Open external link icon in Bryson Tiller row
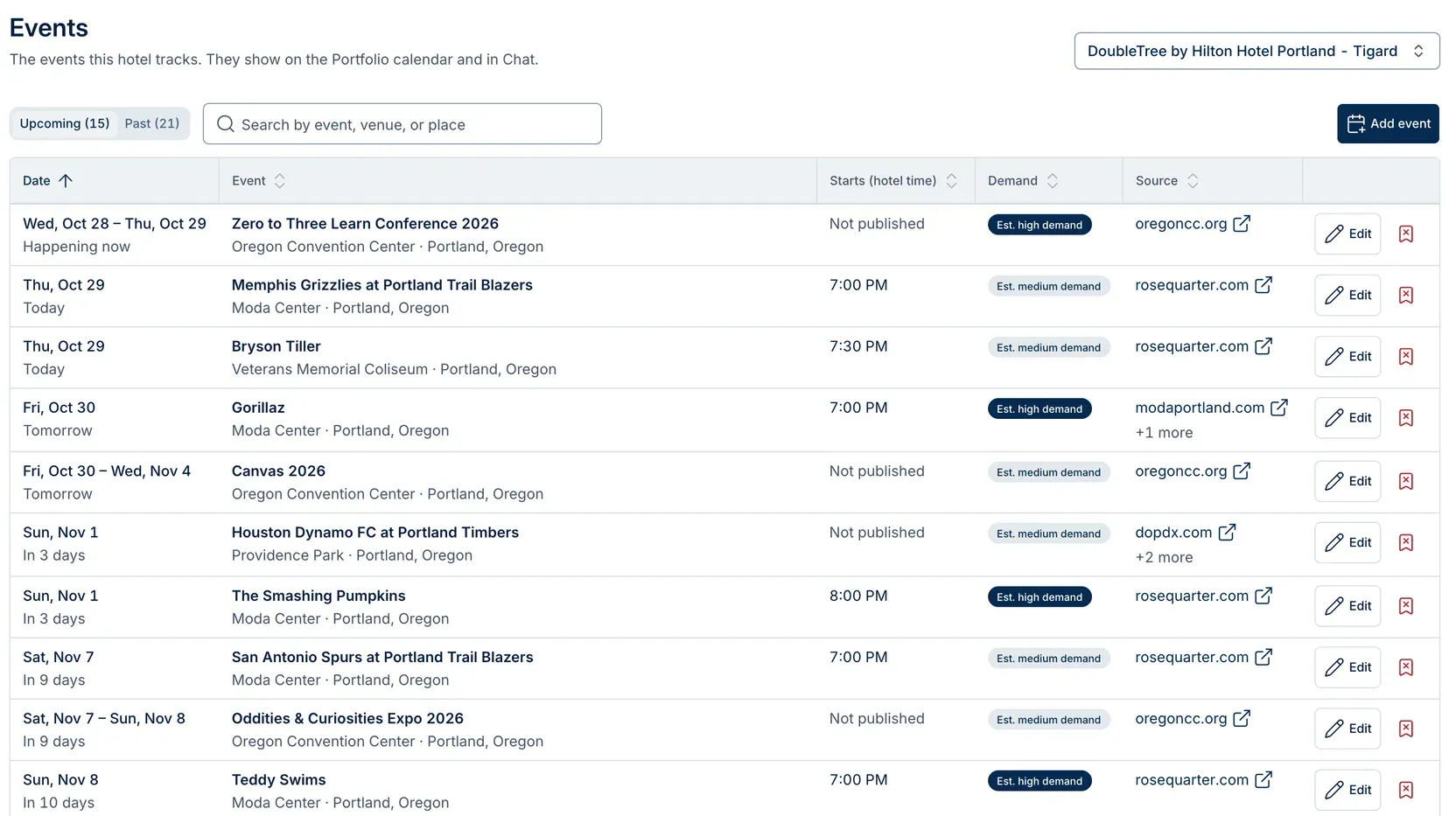The height and width of the screenshot is (816, 1456). pos(1263,346)
